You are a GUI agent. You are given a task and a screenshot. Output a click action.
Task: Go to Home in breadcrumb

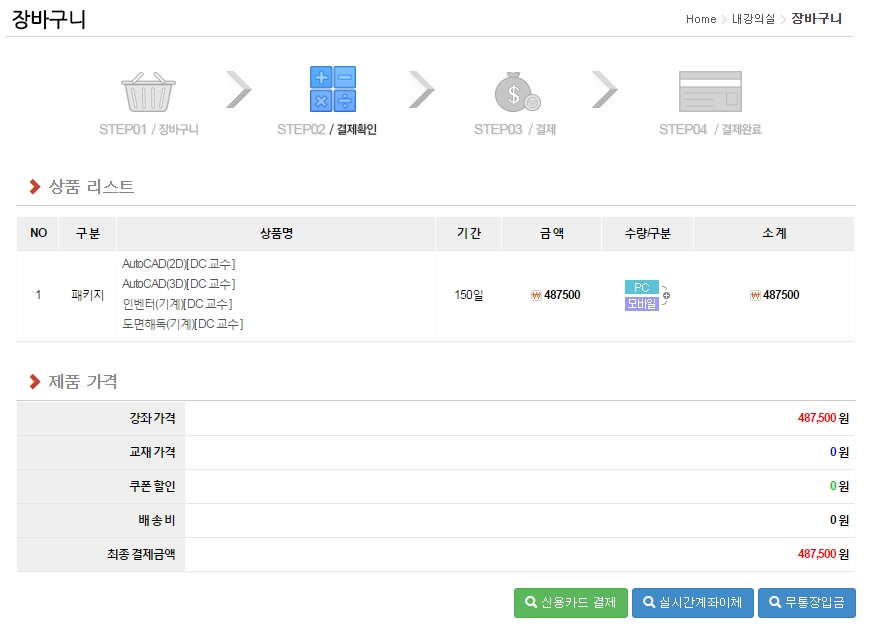coord(700,19)
